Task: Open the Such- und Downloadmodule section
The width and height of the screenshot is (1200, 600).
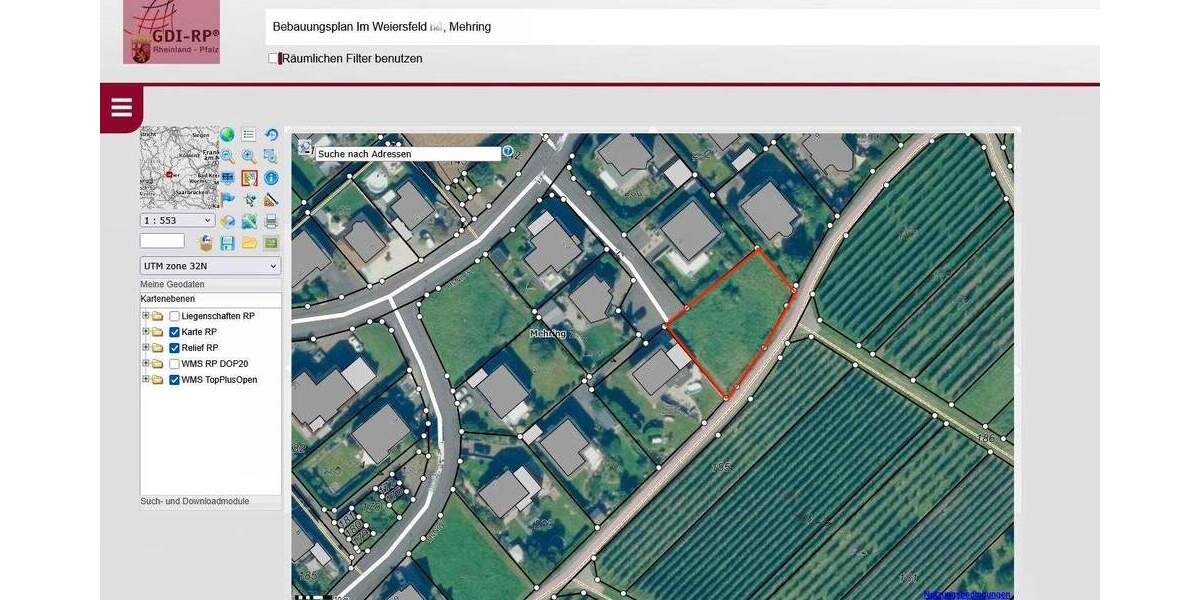Action: pos(195,501)
